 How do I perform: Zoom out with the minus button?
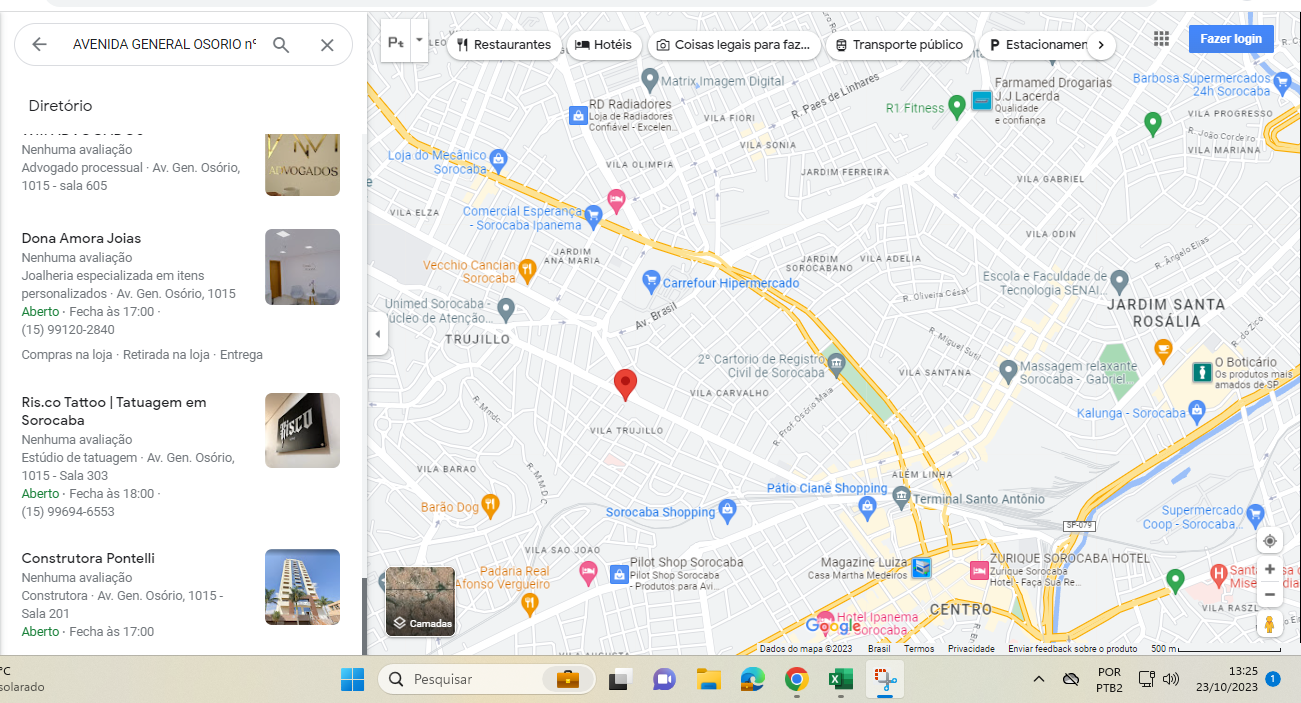(x=1270, y=595)
